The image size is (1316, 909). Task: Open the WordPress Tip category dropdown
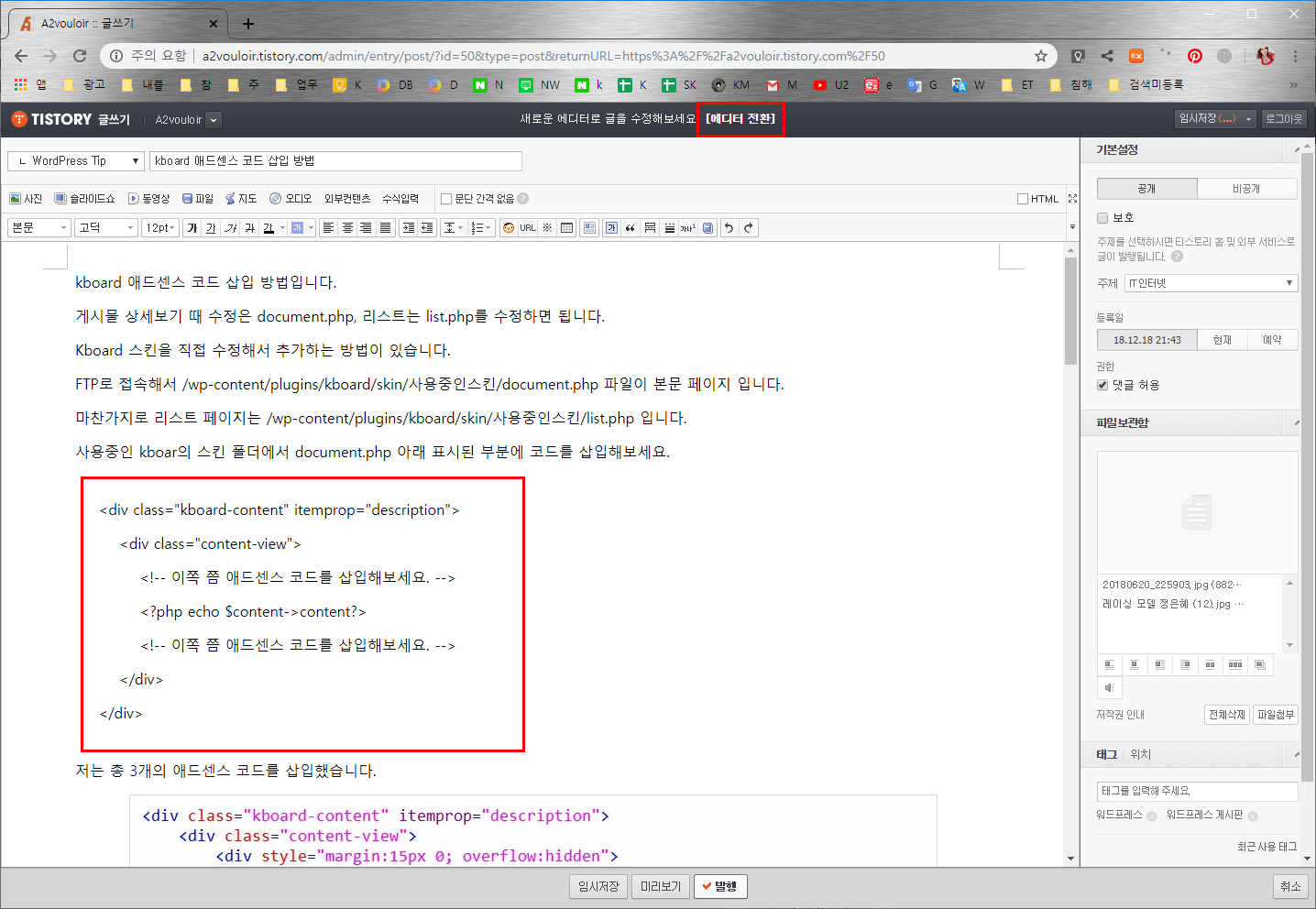pyautogui.click(x=76, y=161)
